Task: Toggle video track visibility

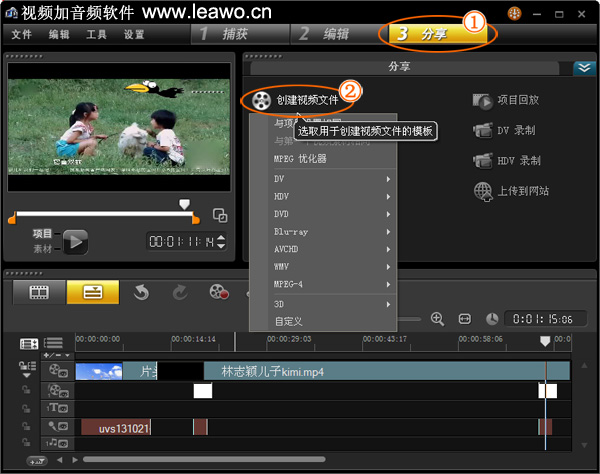Action: [x=58, y=371]
